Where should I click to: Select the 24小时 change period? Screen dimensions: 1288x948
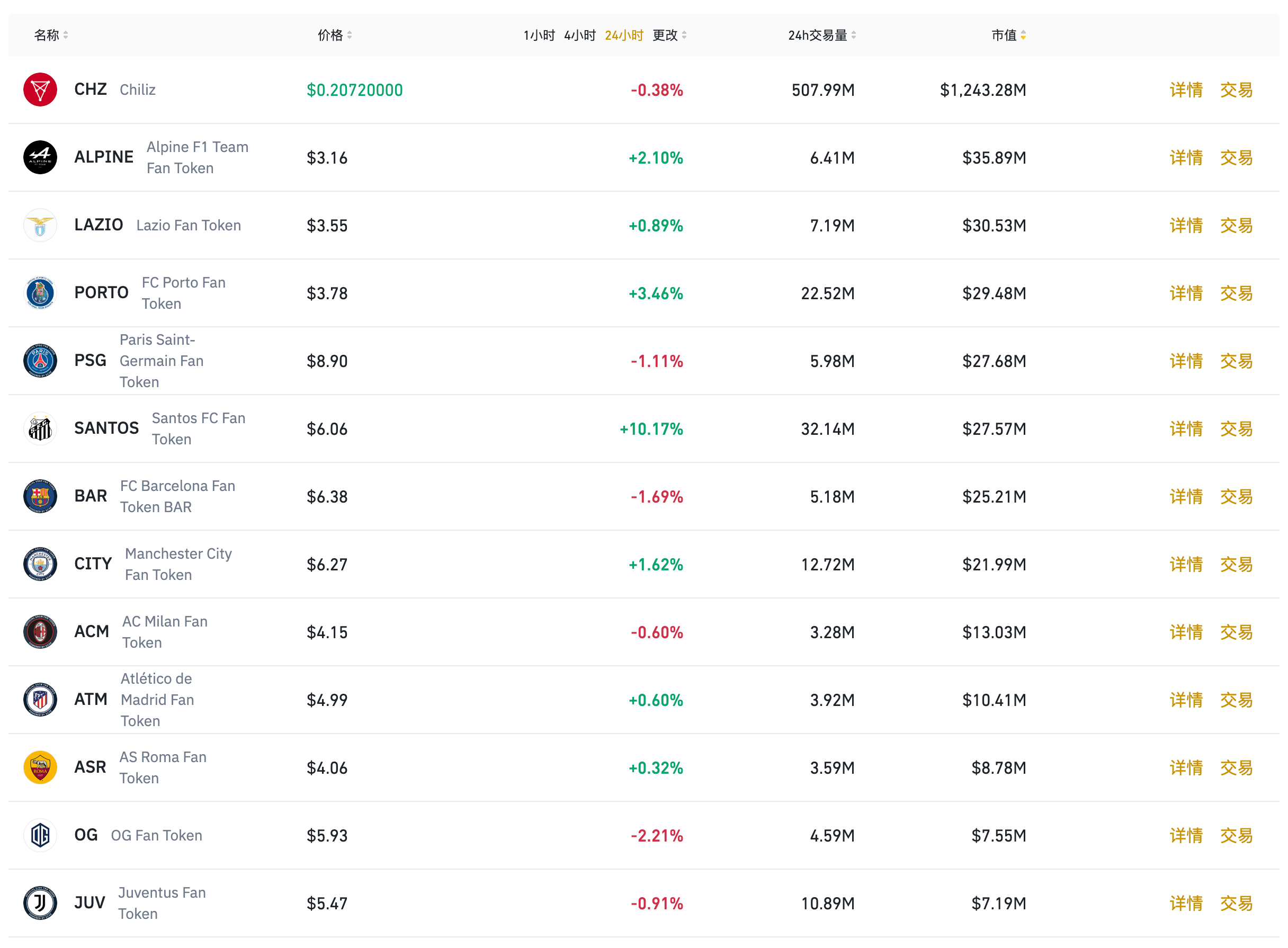pos(624,35)
